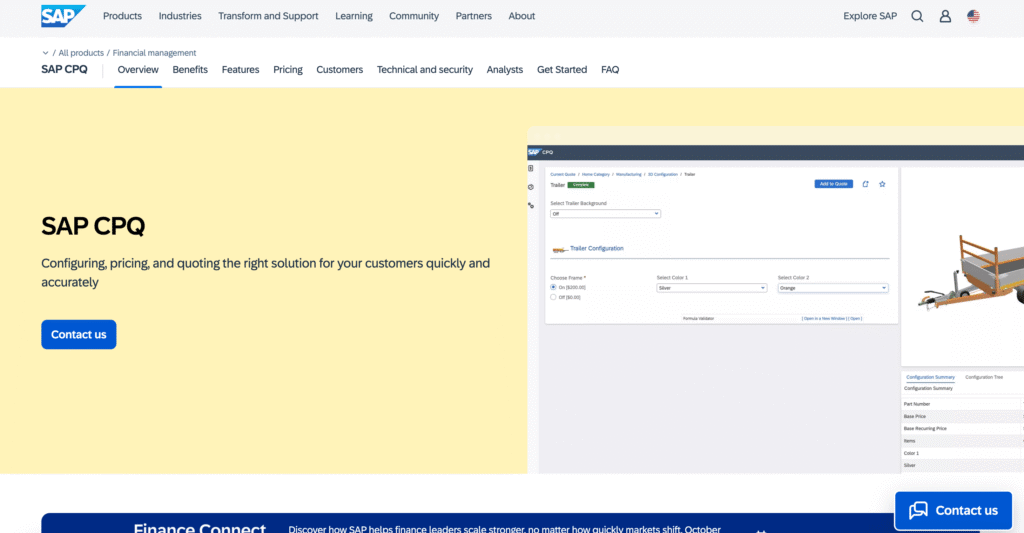Click the chat icon in floating Contact us

tap(918, 510)
